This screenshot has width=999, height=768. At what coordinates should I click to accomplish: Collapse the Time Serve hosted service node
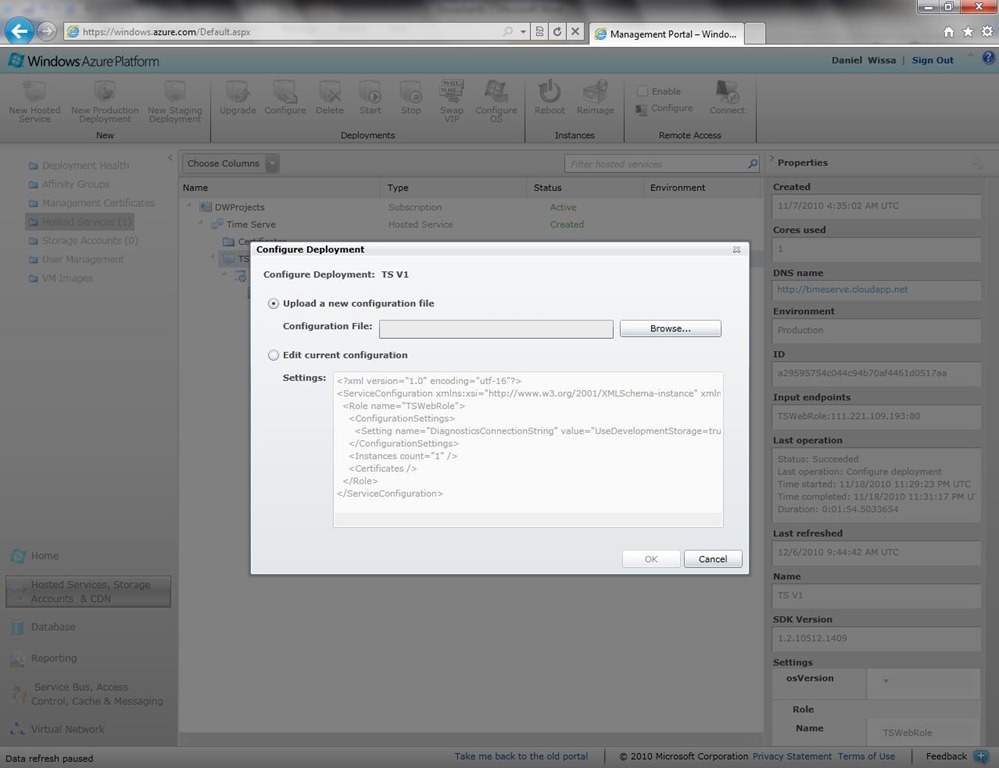click(x=201, y=225)
